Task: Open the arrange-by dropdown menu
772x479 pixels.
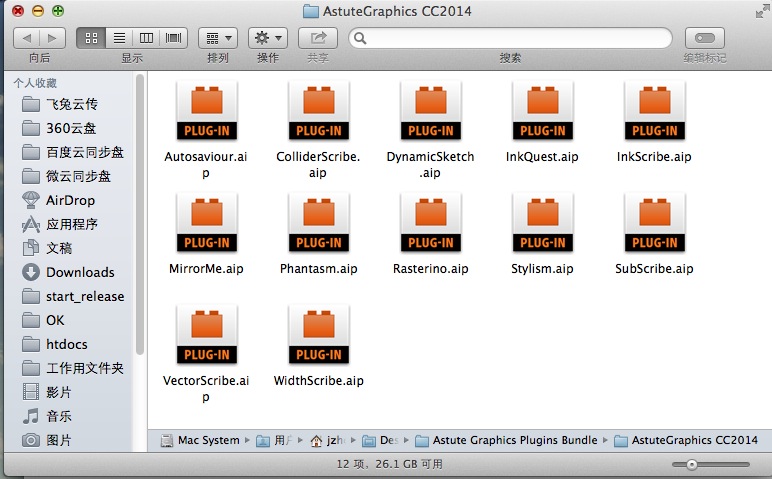Action: [x=217, y=38]
